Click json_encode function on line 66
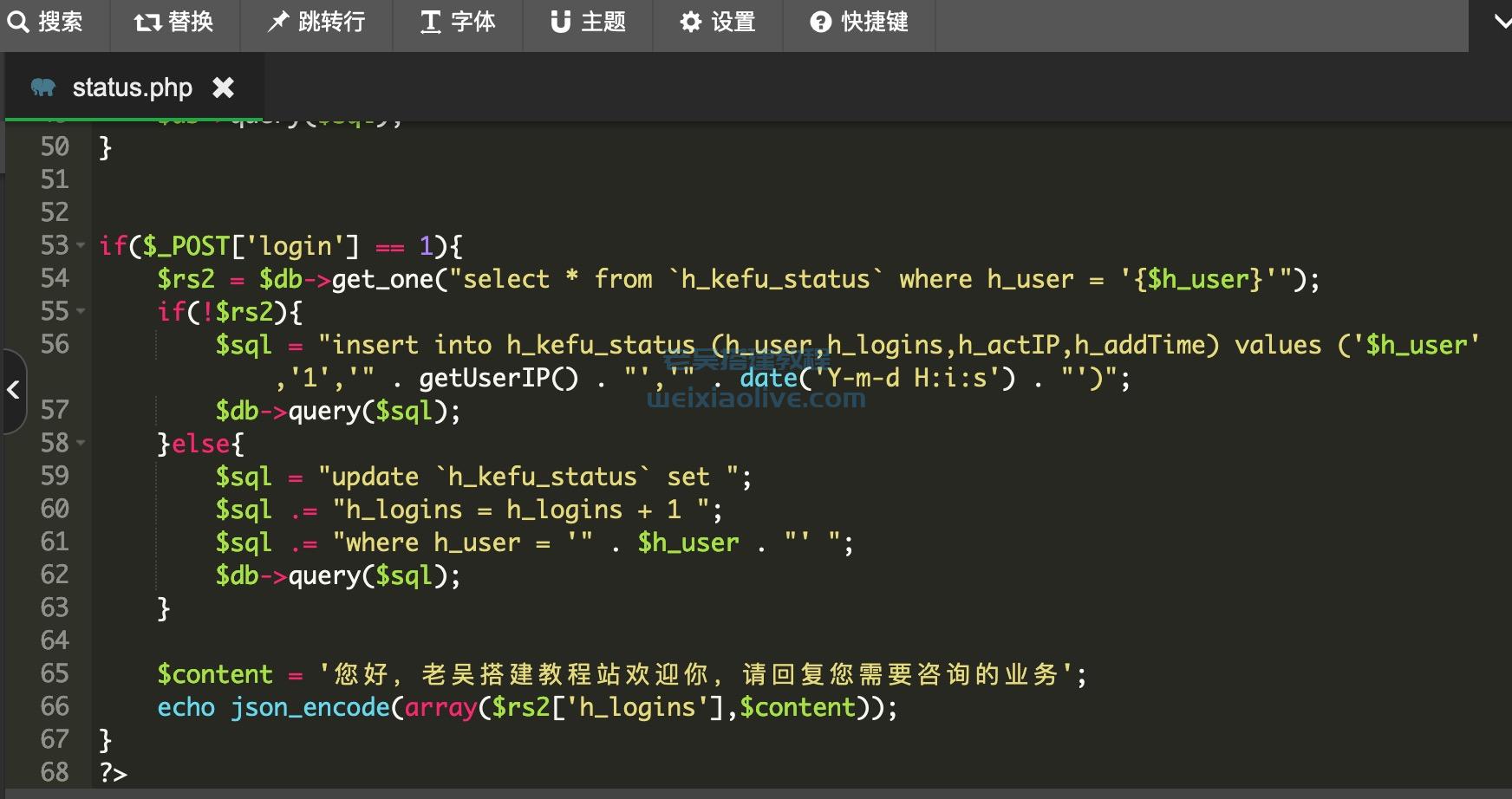The image size is (1512, 799). pyautogui.click(x=310, y=707)
